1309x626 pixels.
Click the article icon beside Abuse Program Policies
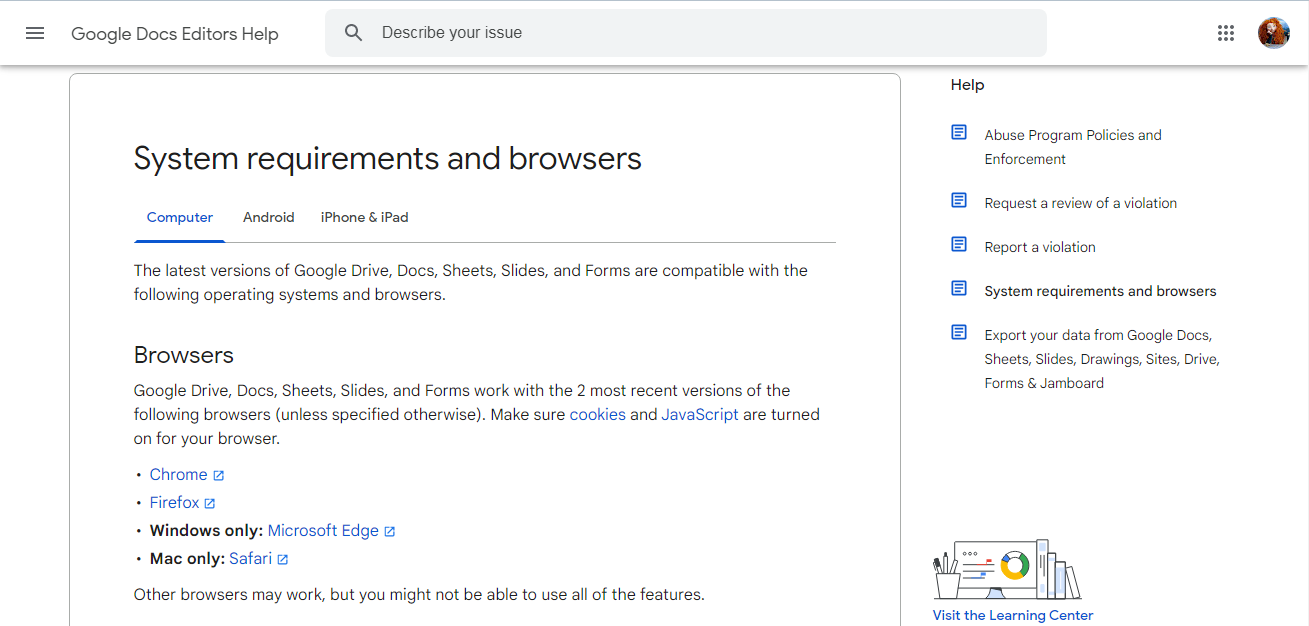[959, 132]
